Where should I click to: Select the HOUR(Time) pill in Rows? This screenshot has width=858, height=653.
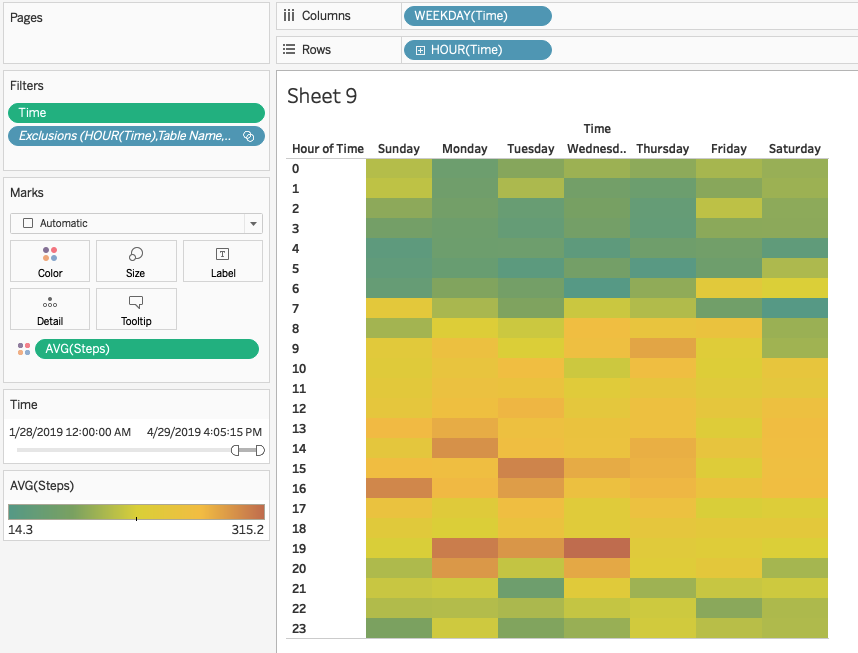(478, 50)
